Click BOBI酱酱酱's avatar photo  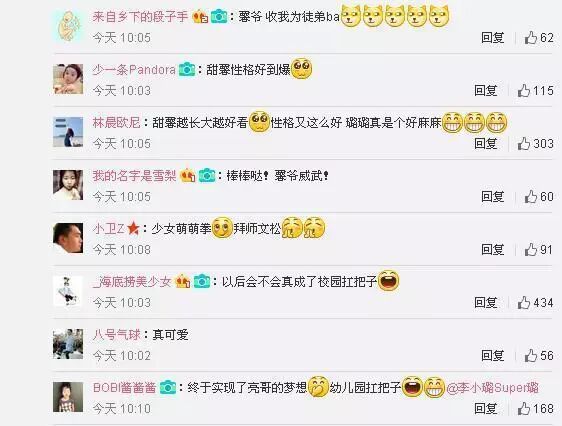[68, 397]
